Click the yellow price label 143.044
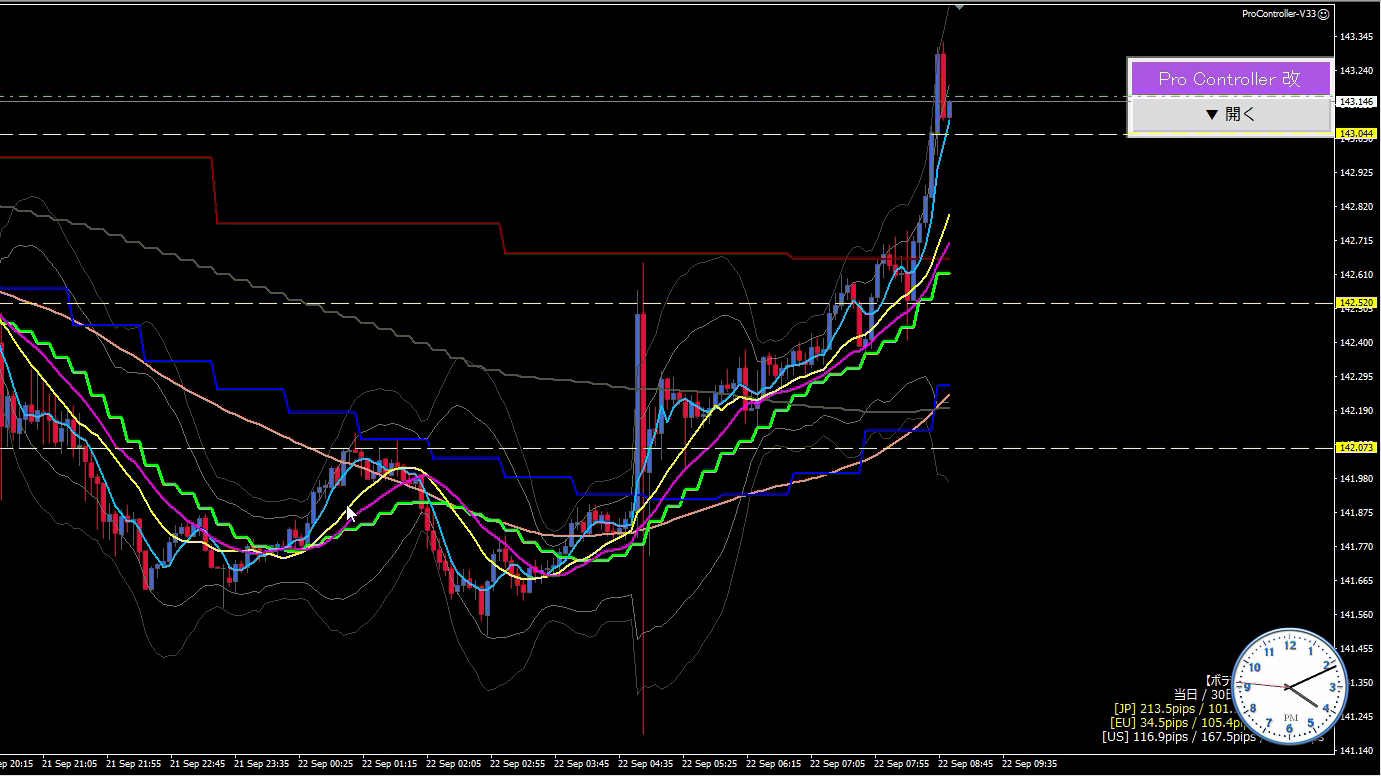 (x=1356, y=133)
